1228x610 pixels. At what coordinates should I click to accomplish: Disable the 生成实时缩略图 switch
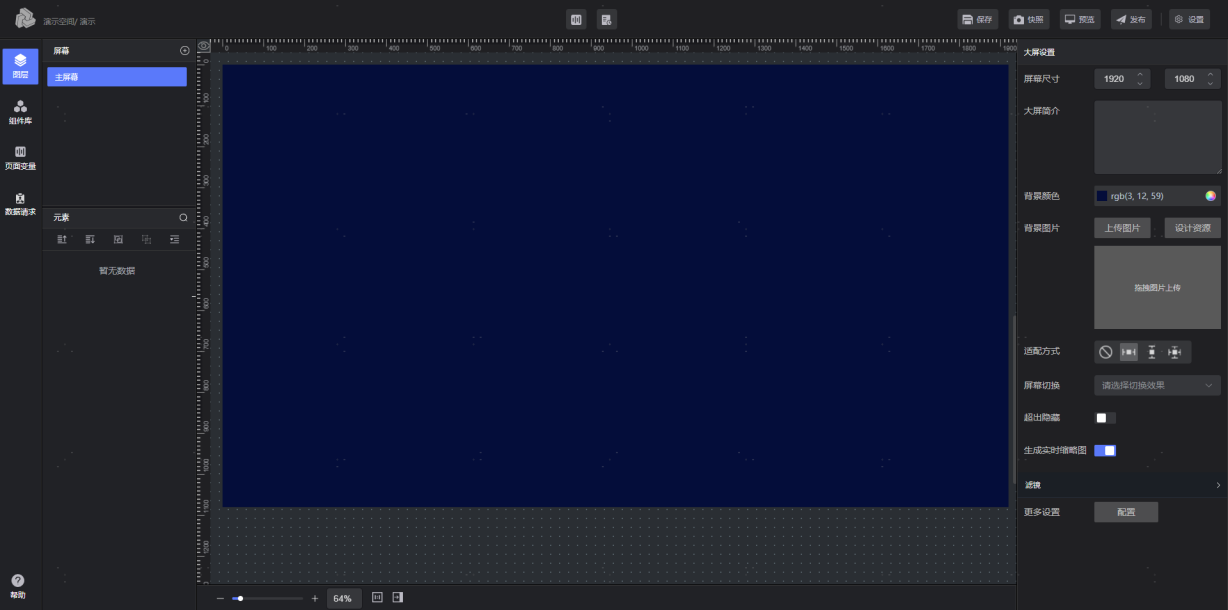click(1105, 451)
